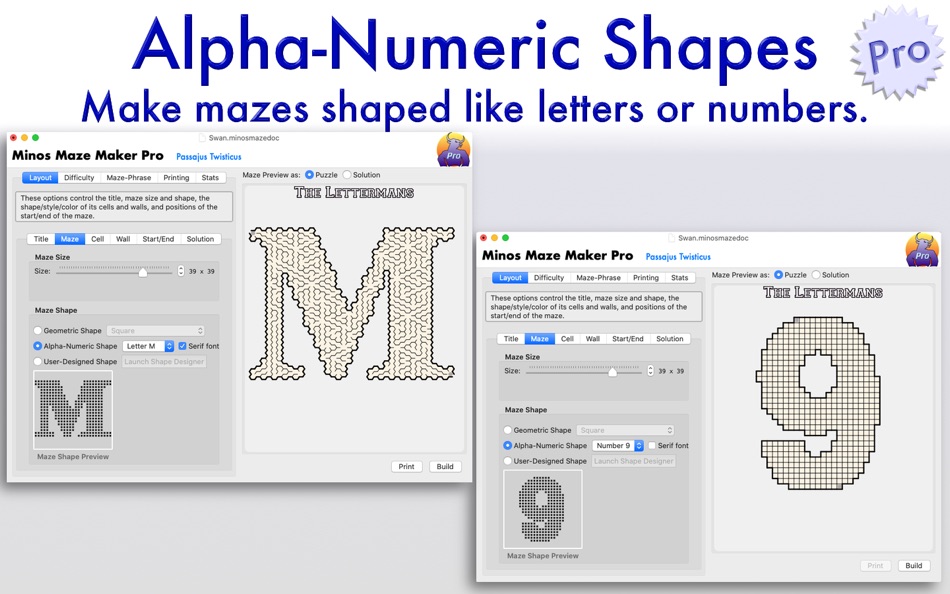This screenshot has height=594, width=950.
Task: Click the 9-shaped maze in preview area
Action: pos(819,403)
